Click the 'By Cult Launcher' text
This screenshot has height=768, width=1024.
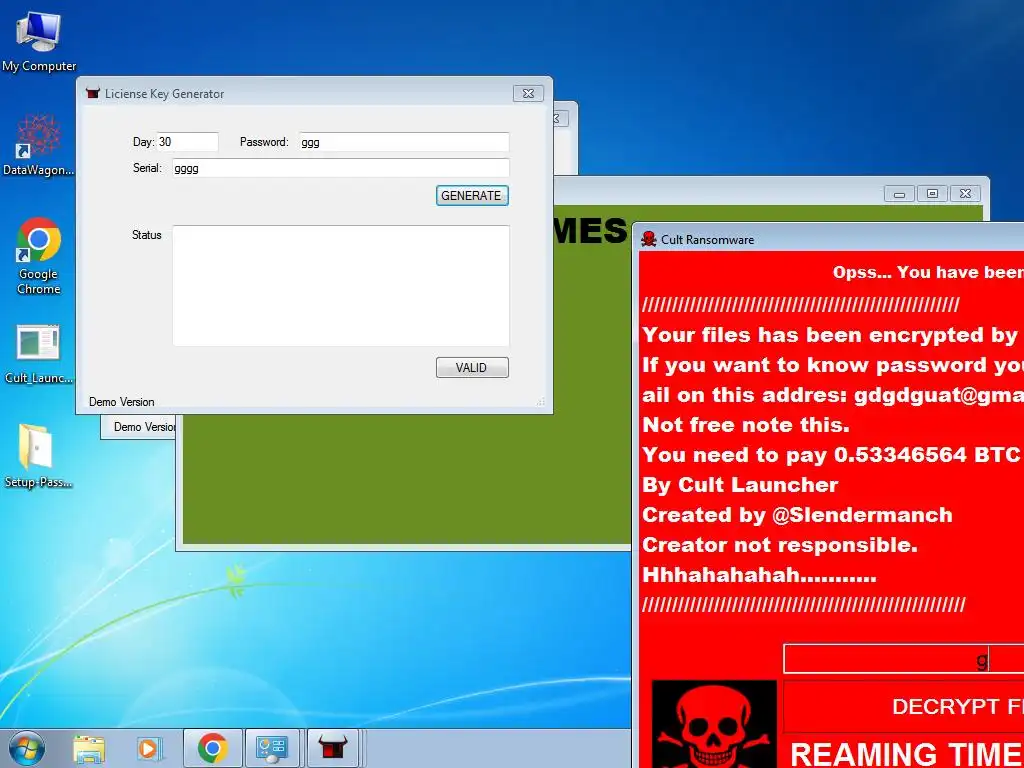pyautogui.click(x=740, y=485)
